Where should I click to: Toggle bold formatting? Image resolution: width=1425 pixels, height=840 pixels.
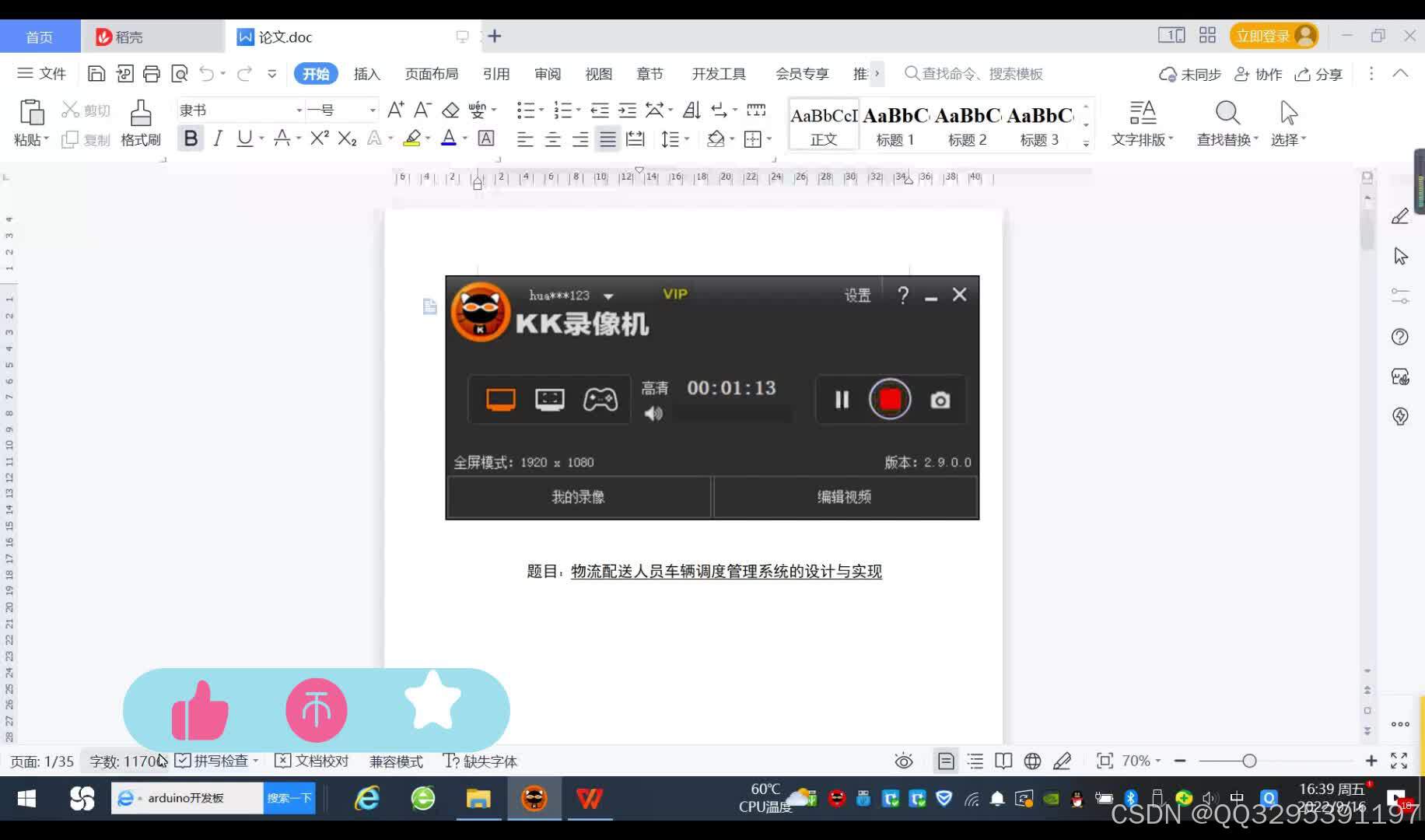(191, 138)
